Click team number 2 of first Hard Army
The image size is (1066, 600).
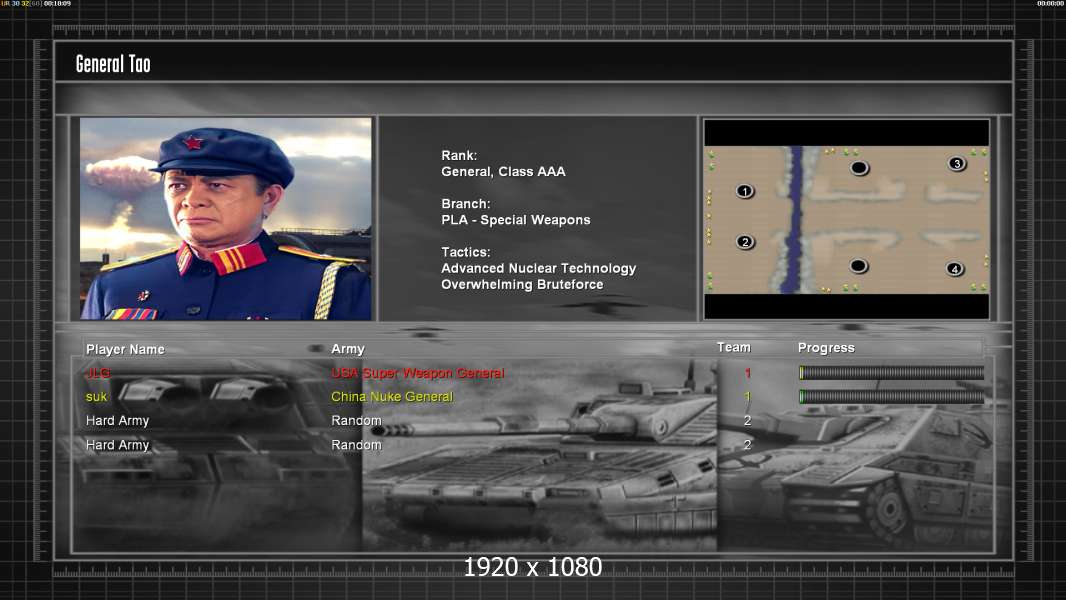click(747, 421)
